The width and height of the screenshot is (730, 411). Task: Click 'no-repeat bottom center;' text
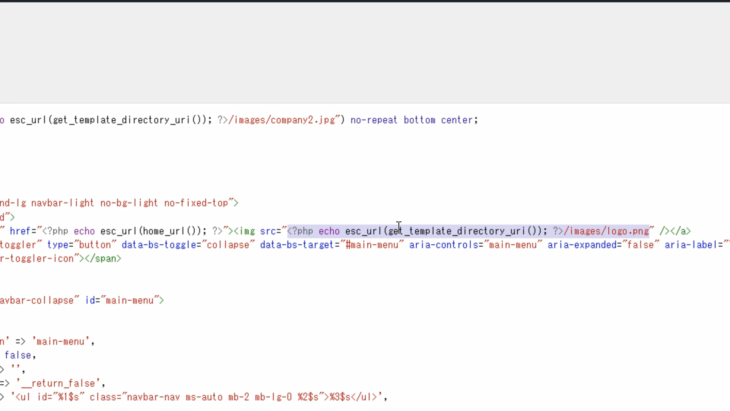coord(414,120)
